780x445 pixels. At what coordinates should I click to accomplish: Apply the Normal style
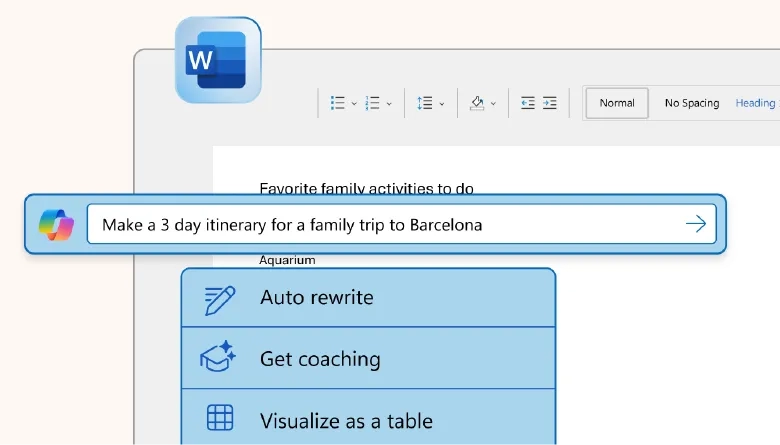[x=617, y=103]
